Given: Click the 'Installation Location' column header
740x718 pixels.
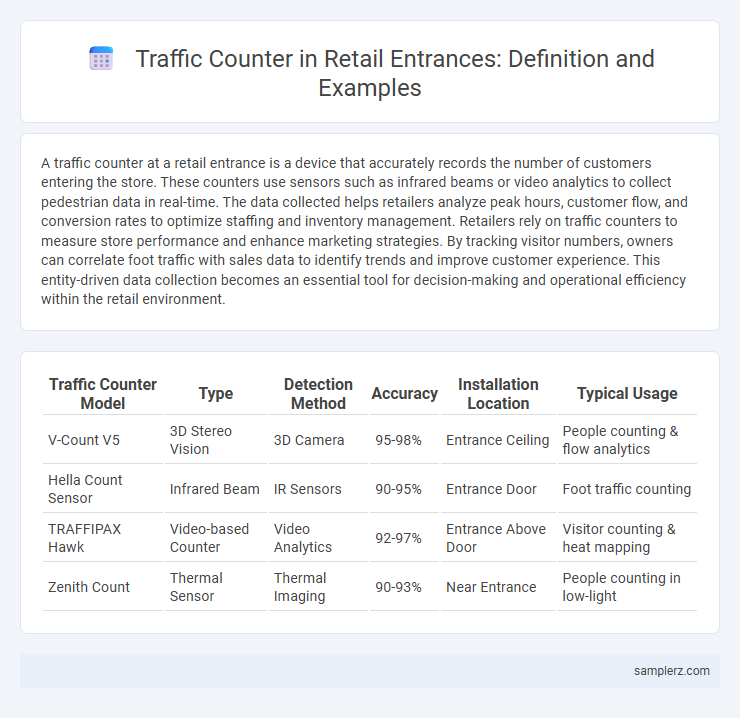Looking at the screenshot, I should [x=498, y=394].
